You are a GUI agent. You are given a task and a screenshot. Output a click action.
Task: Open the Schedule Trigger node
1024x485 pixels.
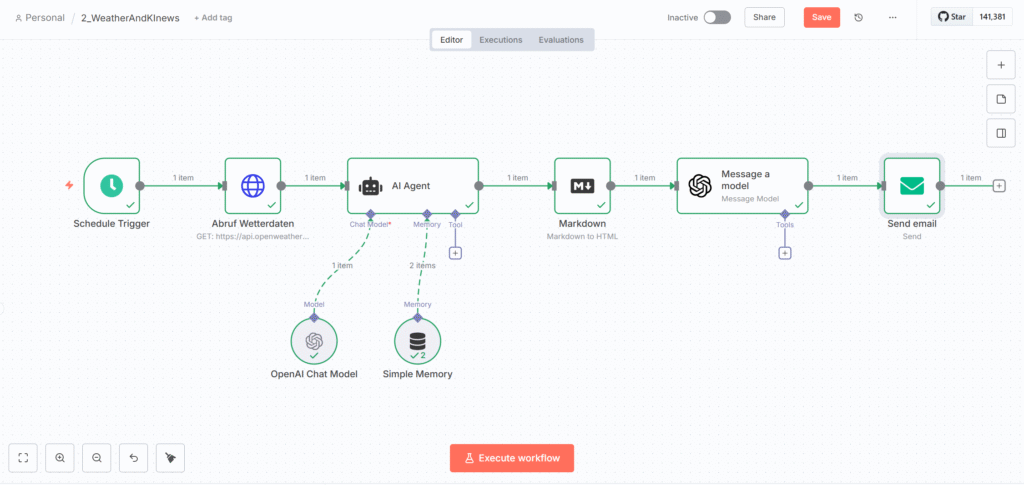tap(111, 185)
